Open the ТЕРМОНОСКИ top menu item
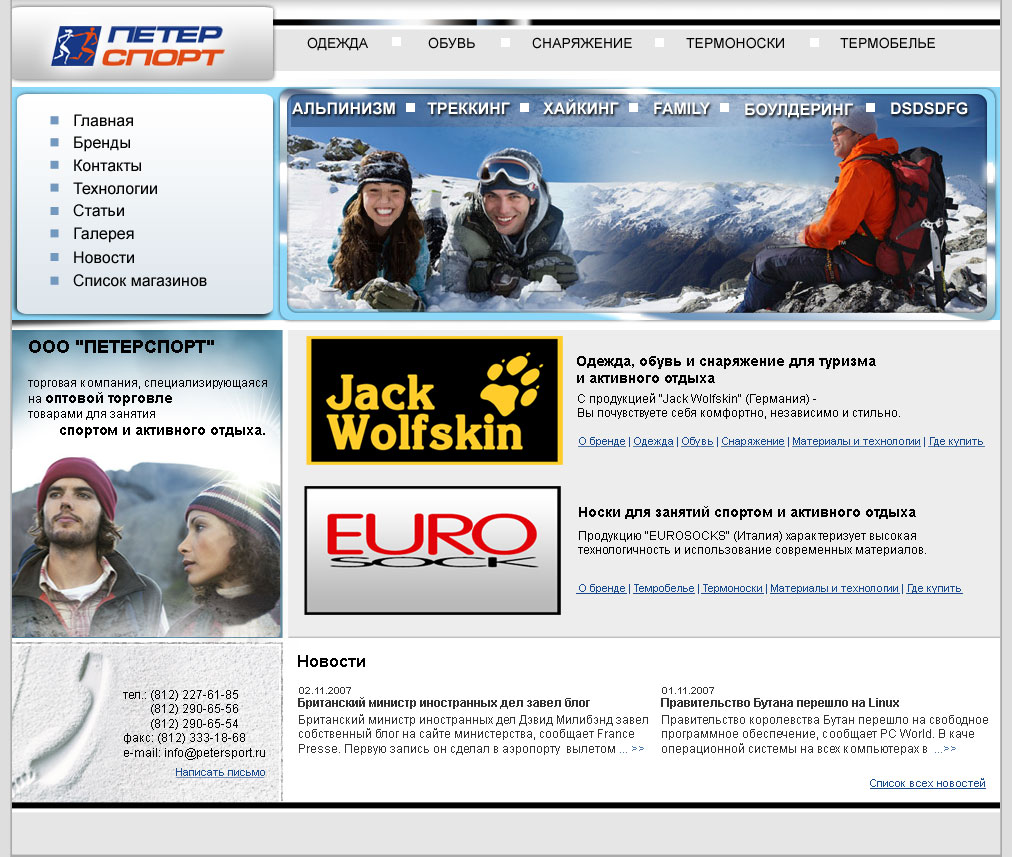This screenshot has width=1012, height=857. click(735, 43)
